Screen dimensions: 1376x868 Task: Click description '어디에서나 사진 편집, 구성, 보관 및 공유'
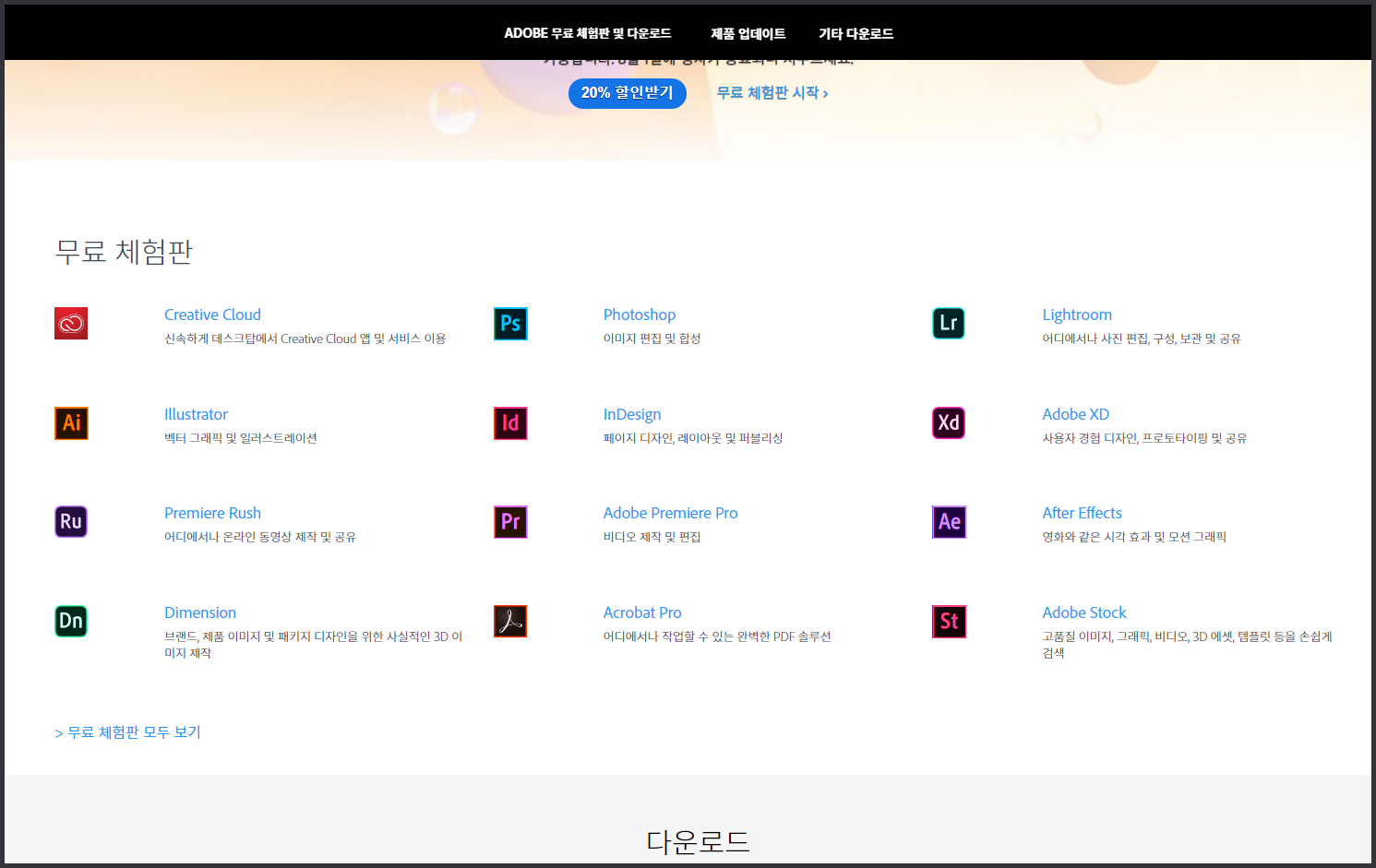click(x=1142, y=339)
